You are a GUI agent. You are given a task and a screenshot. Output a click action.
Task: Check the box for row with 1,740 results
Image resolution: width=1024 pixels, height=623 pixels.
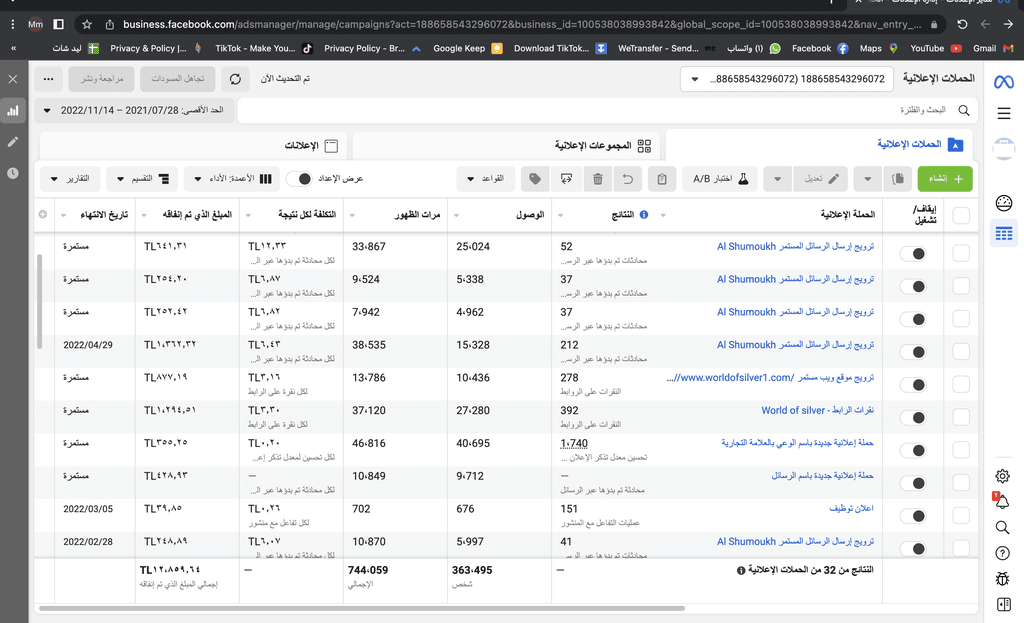[961, 449]
